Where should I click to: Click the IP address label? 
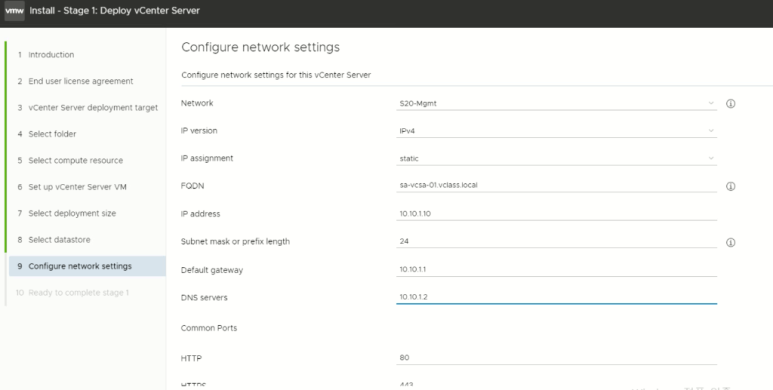(x=201, y=214)
